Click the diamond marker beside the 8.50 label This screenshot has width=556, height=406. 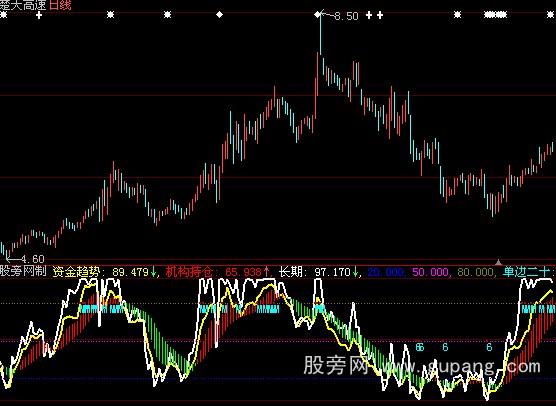[318, 15]
